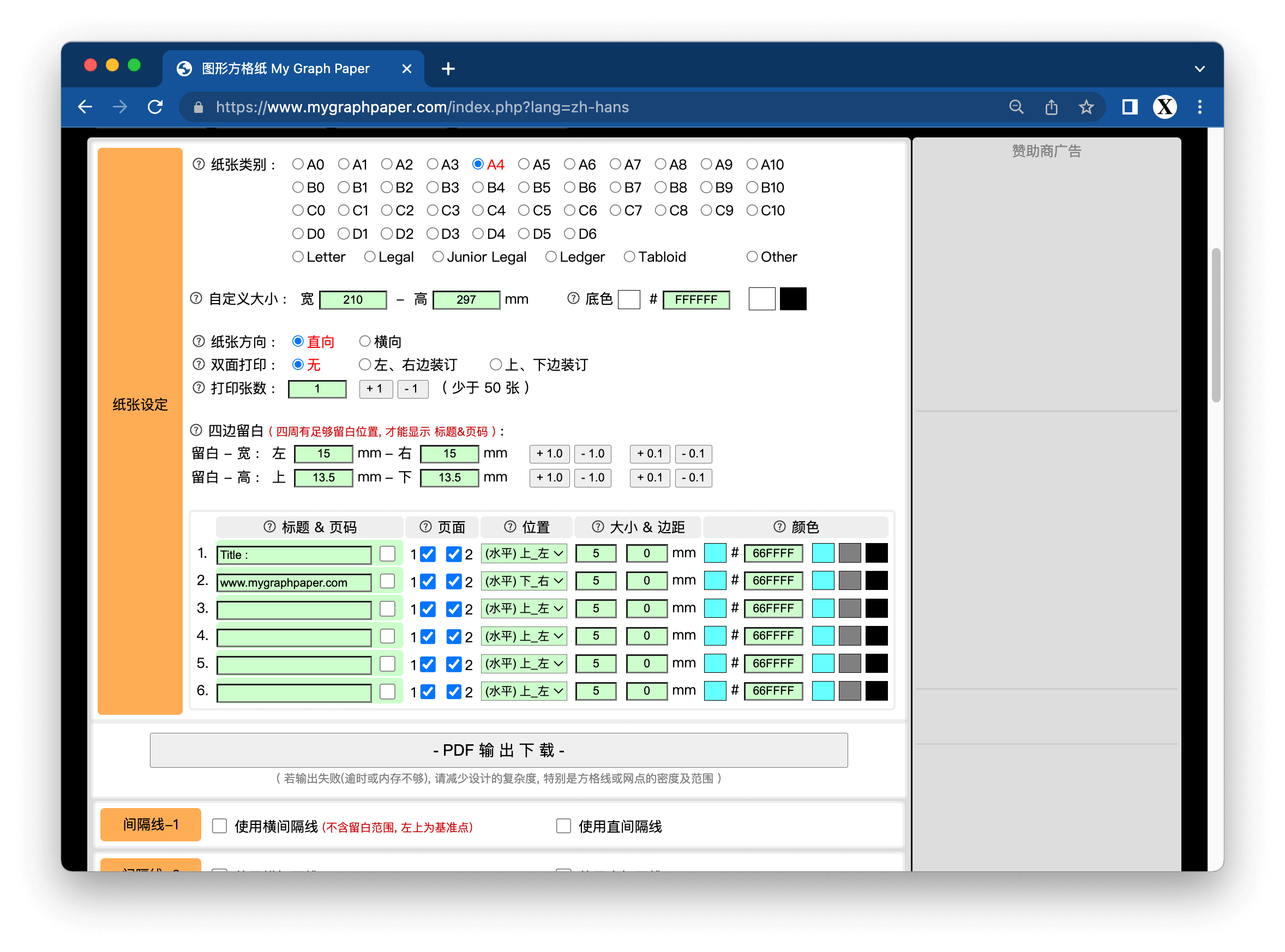Open position dropdown for title row 1
The image size is (1285, 952).
pos(524,554)
